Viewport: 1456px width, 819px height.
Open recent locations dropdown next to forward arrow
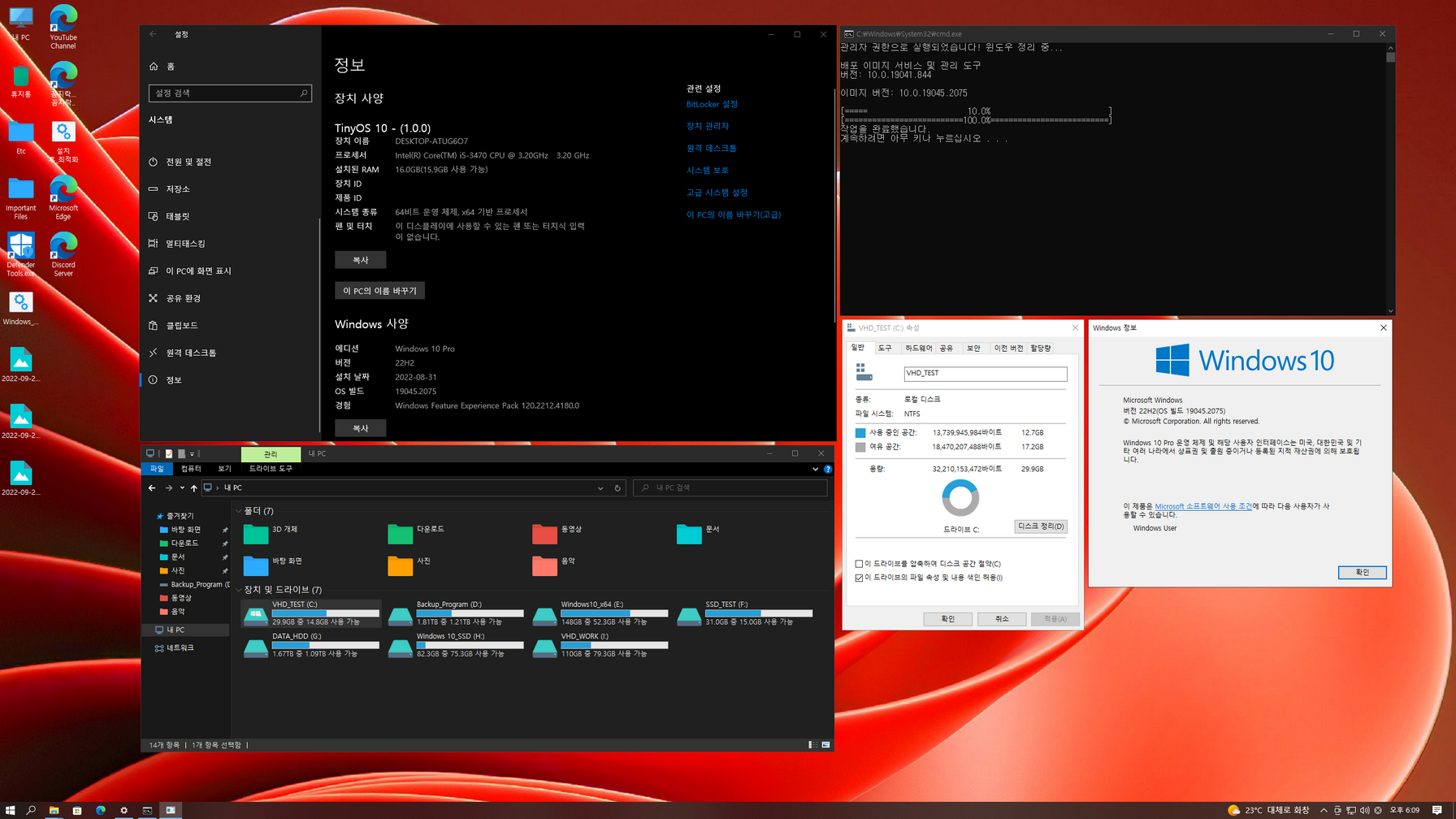182,488
